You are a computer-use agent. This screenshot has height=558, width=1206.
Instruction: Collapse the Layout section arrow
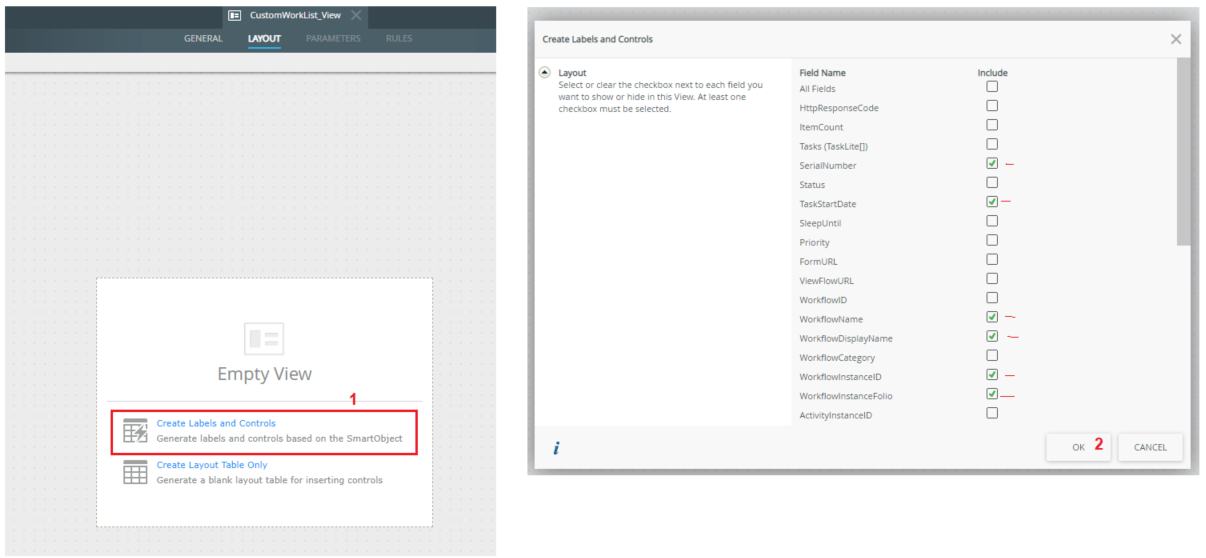coord(545,73)
